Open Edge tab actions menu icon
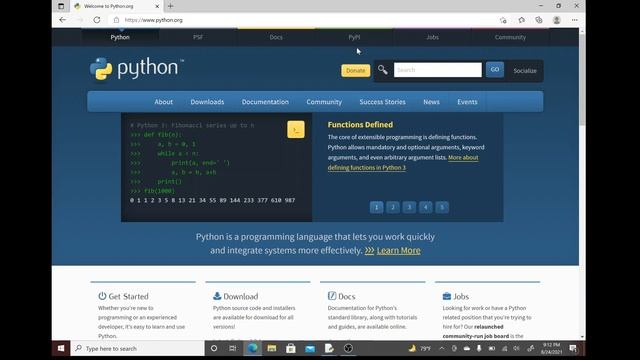This screenshot has width=640, height=360. click(61, 6)
